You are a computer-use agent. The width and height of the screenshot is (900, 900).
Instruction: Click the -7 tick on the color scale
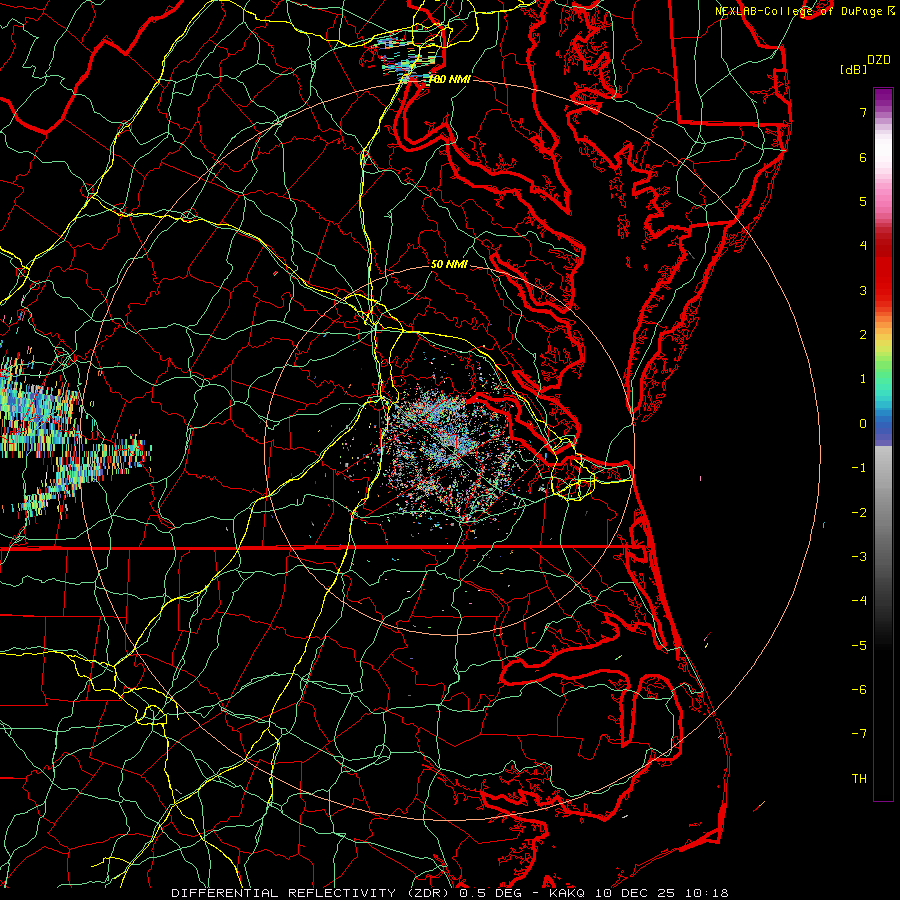pos(859,734)
